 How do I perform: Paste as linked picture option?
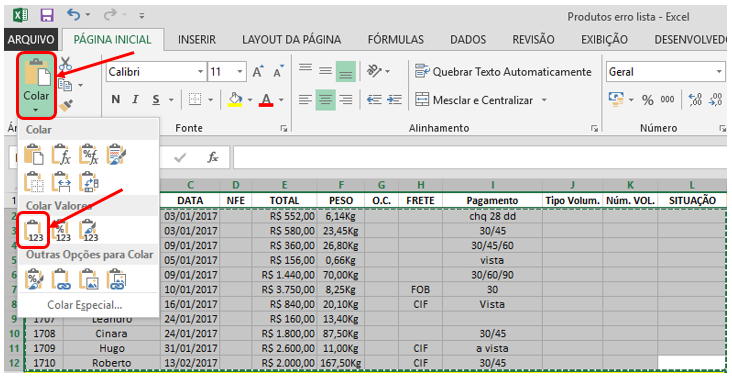pyautogui.click(x=116, y=279)
